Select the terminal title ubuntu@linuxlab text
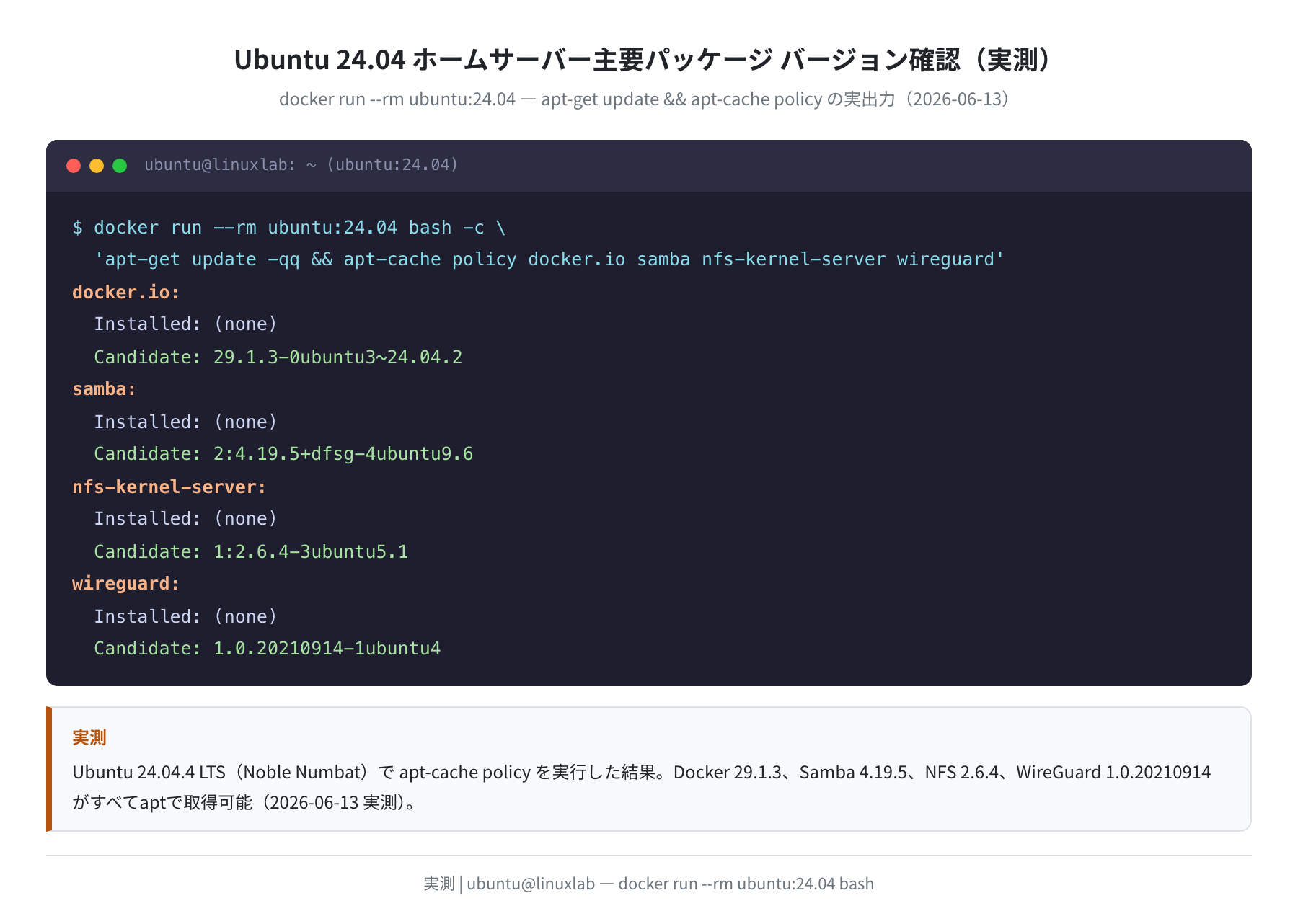1298x924 pixels. click(x=301, y=165)
